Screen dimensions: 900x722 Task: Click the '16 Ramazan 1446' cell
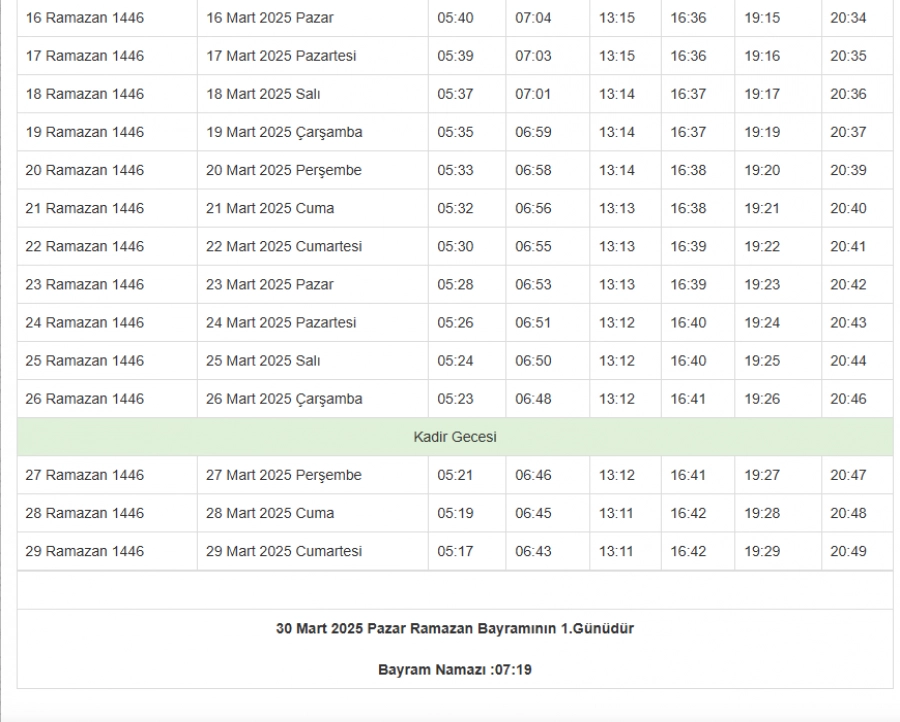(x=84, y=18)
